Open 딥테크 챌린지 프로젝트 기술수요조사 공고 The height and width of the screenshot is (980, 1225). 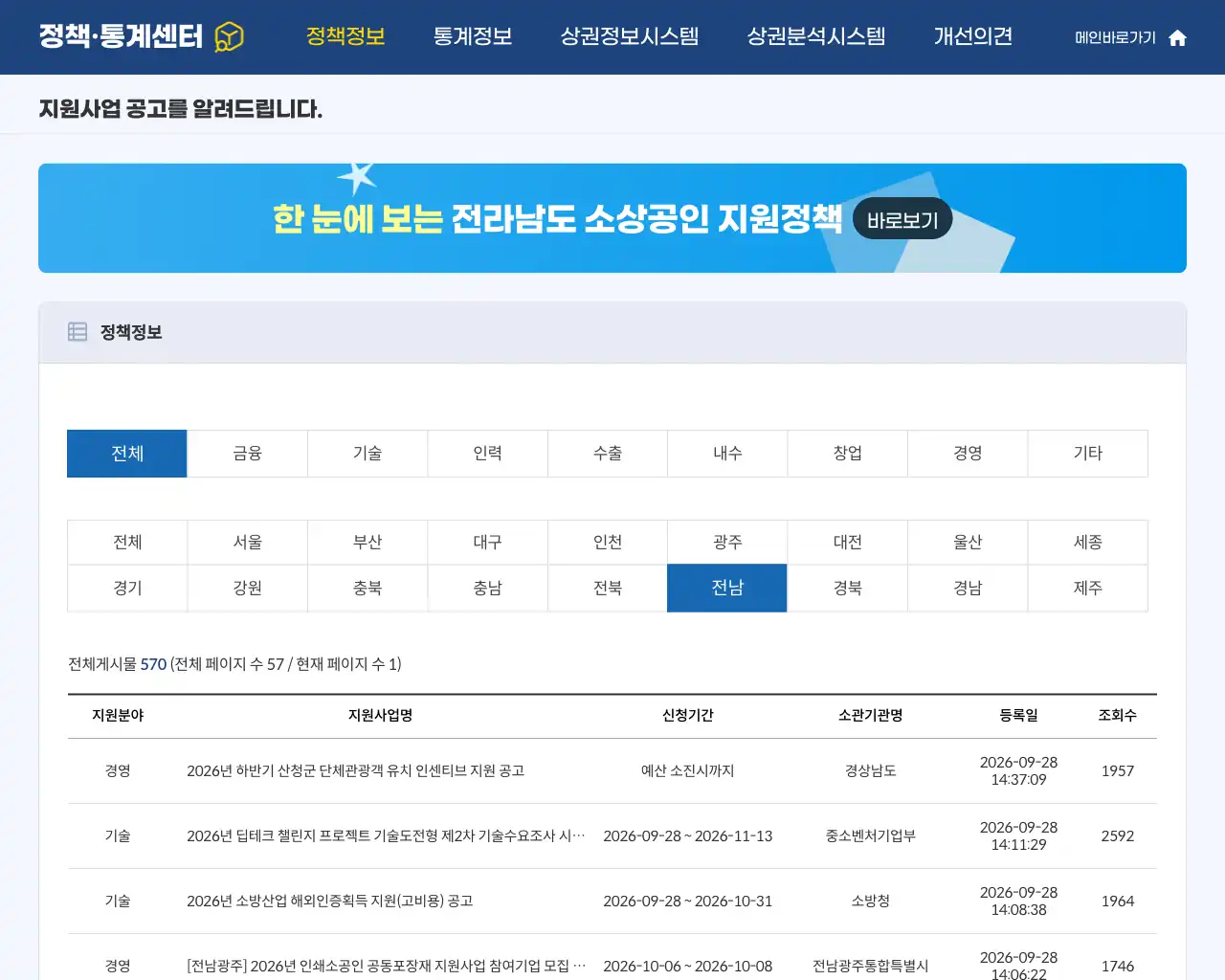(x=386, y=836)
